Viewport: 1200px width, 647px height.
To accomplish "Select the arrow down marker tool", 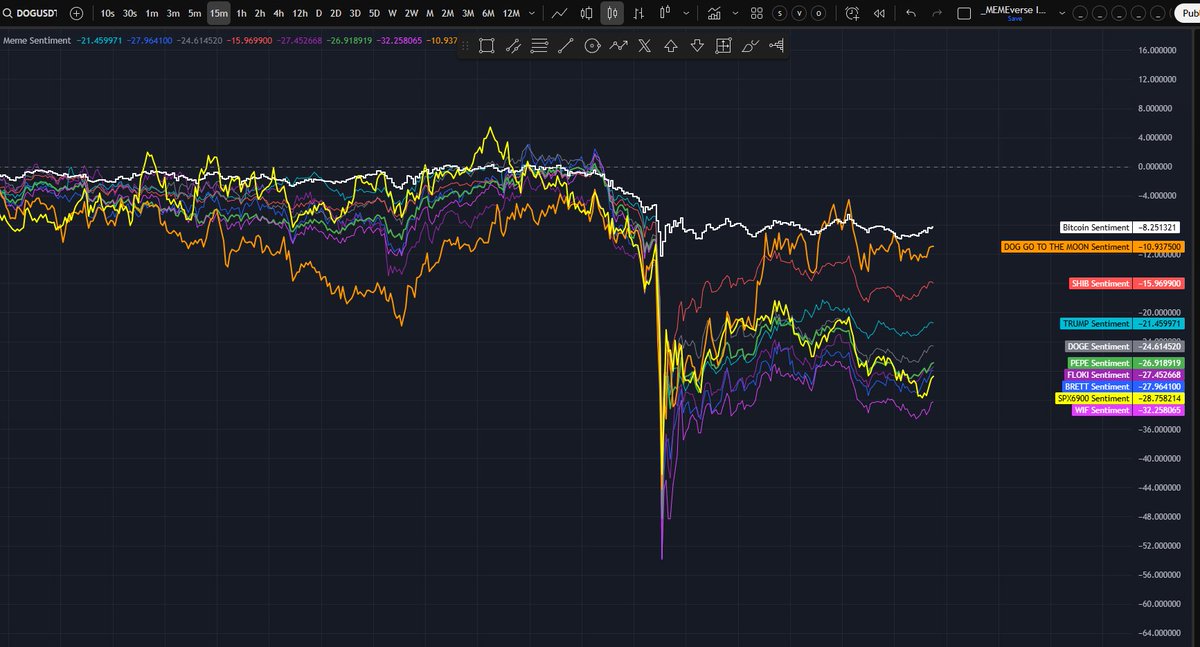I will tap(697, 46).
